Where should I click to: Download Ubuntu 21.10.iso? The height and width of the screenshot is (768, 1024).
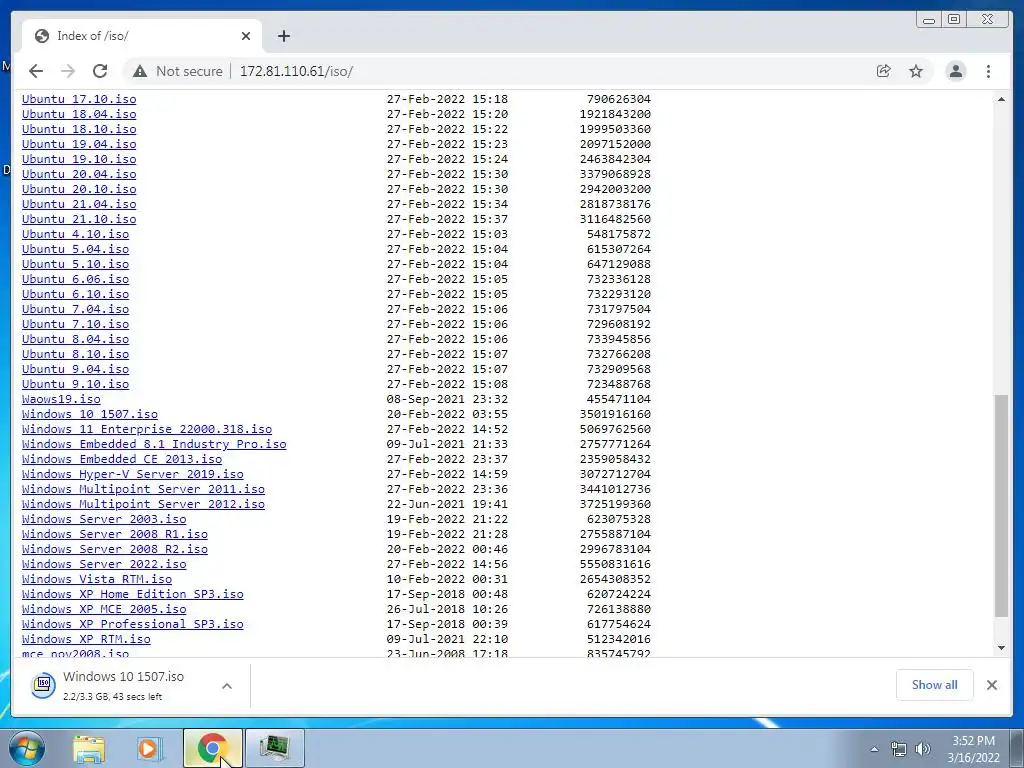point(79,219)
